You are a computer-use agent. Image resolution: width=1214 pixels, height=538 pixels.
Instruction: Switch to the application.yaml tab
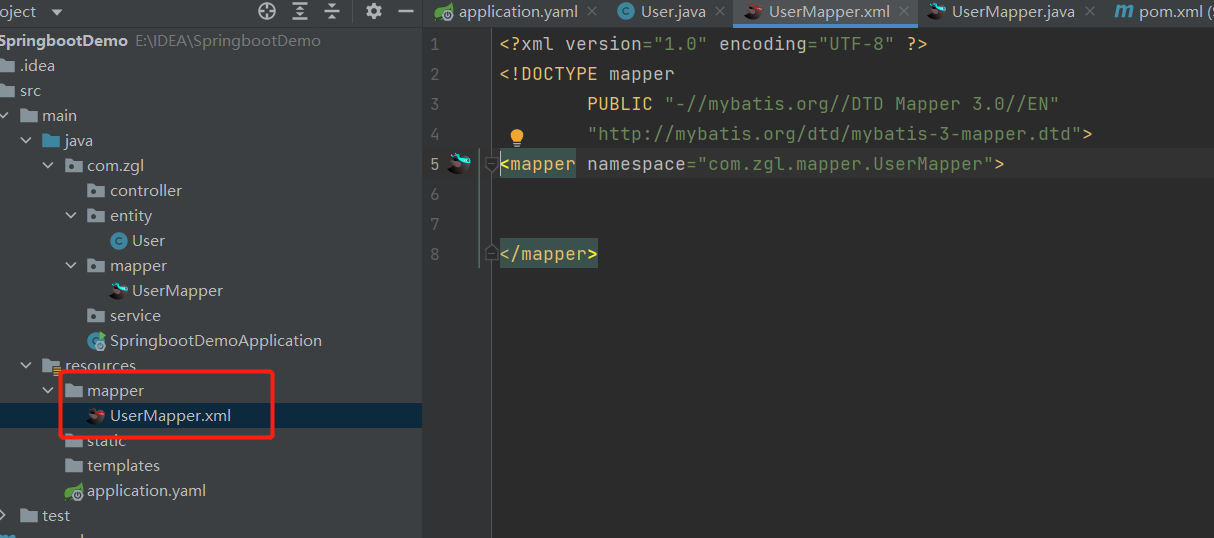click(517, 12)
